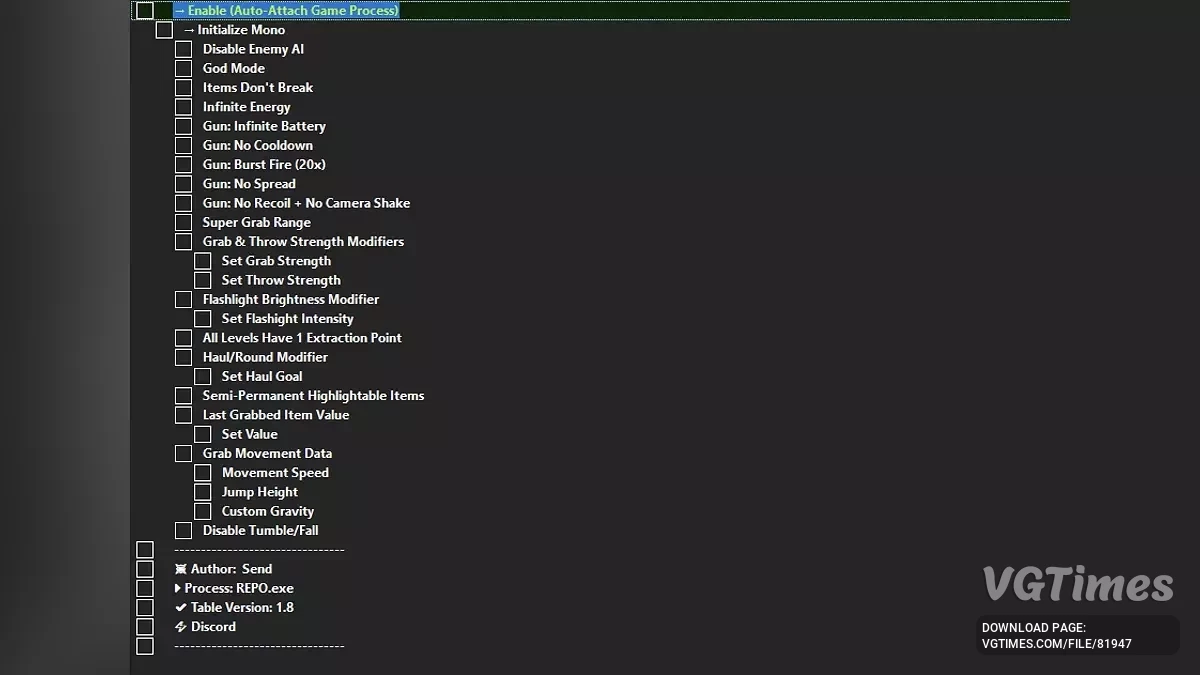This screenshot has width=1200, height=675.
Task: Activate the Disable Tumble/Fall option
Action: [183, 530]
